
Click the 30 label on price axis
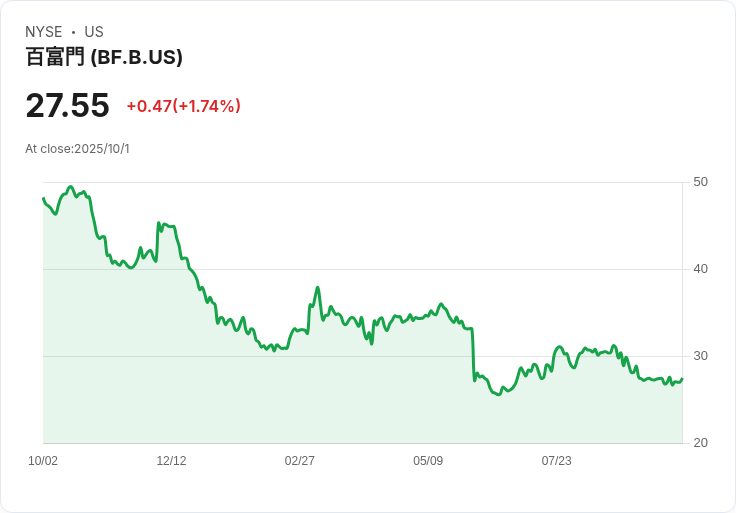701,356
